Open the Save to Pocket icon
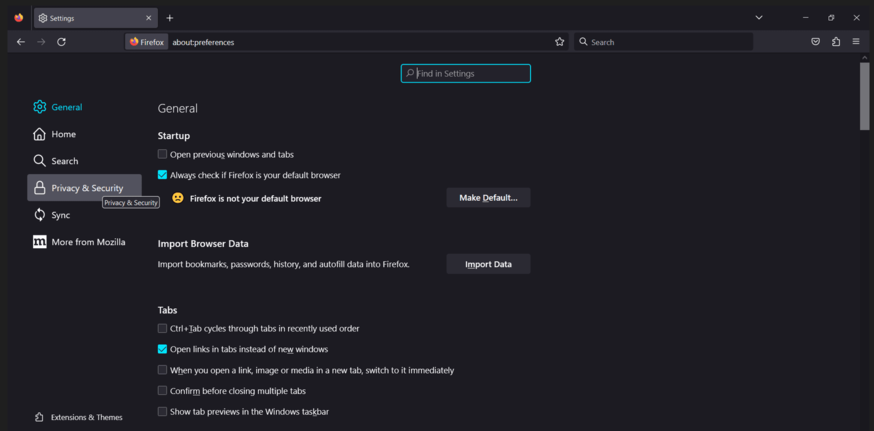 pyautogui.click(x=815, y=42)
